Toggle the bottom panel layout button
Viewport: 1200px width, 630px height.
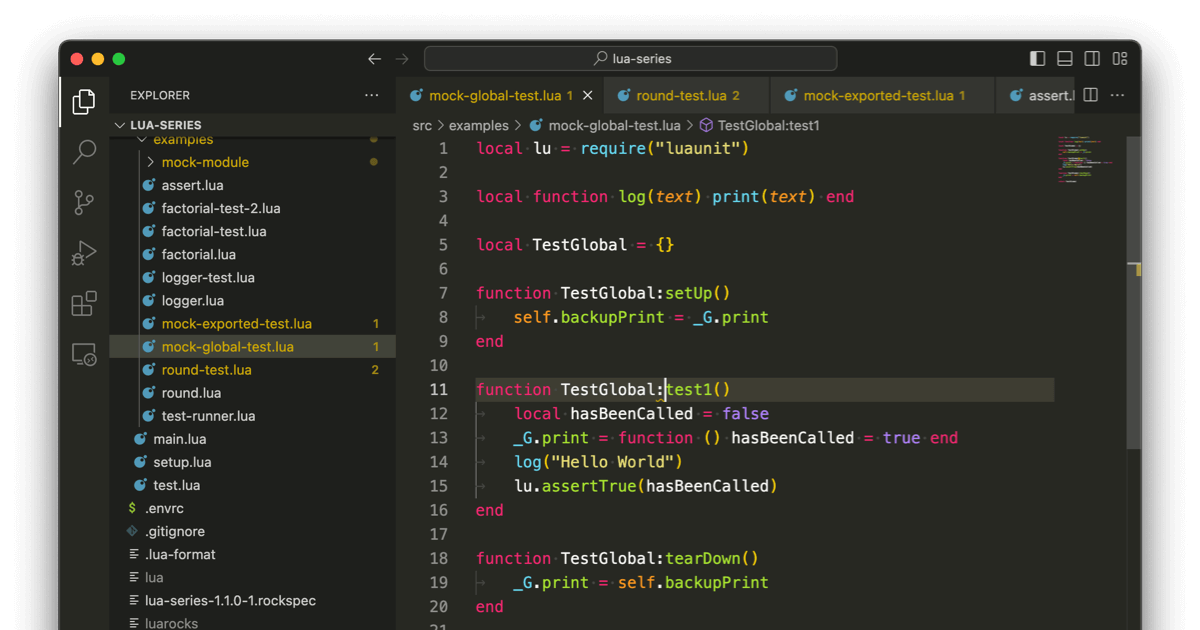coord(1065,59)
